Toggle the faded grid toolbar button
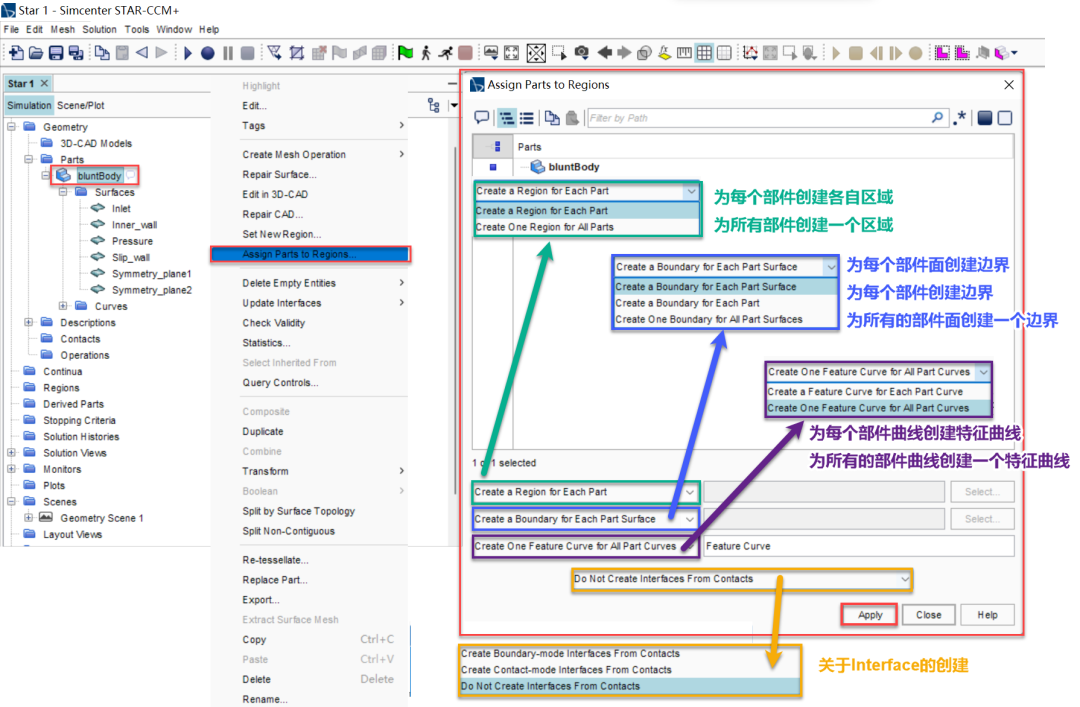The height and width of the screenshot is (707, 1080). (x=724, y=52)
